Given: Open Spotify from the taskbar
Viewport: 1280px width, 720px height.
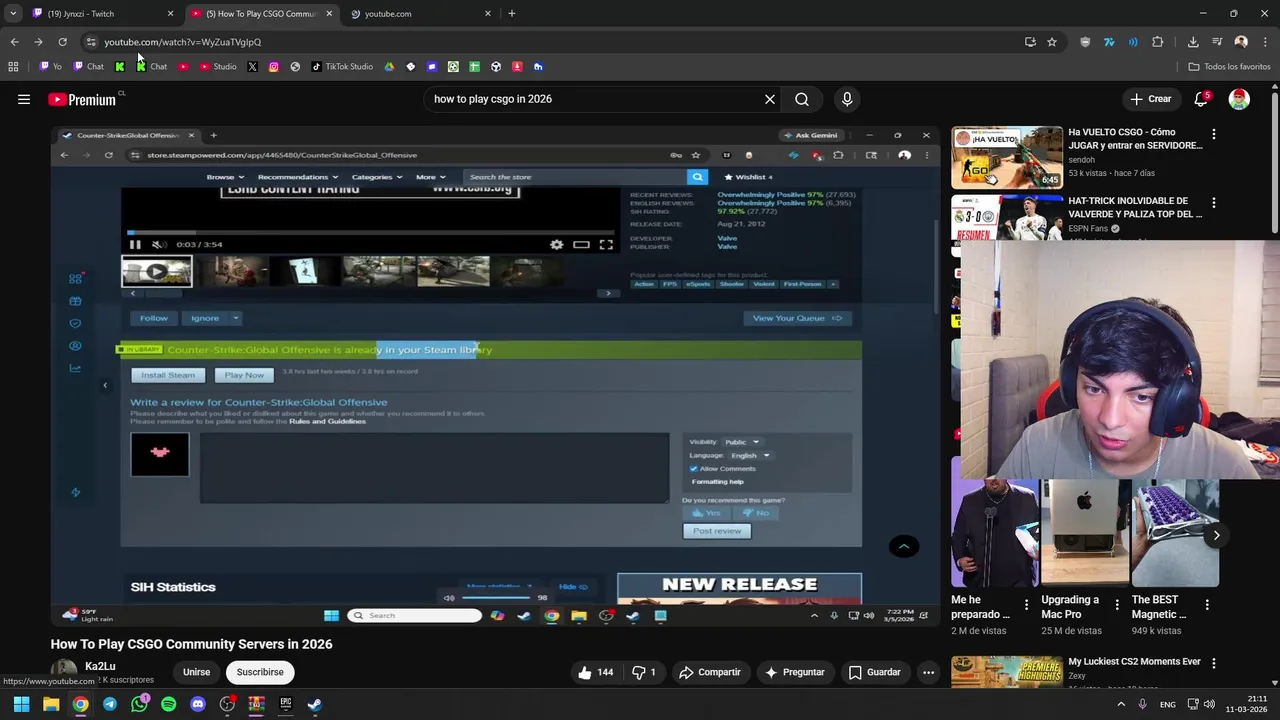Looking at the screenshot, I should coord(168,704).
